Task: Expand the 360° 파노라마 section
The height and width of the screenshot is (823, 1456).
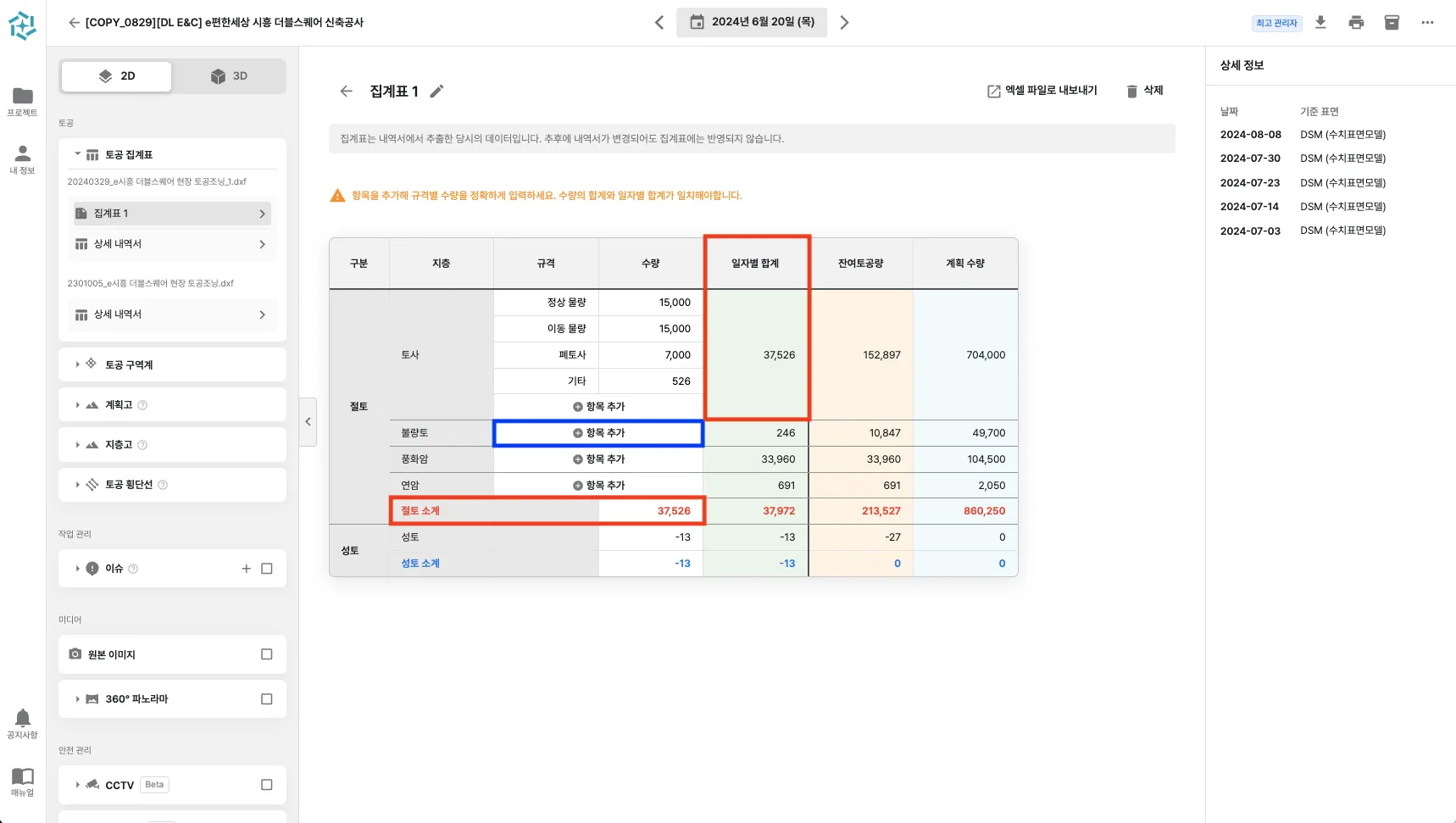Action: pos(77,699)
